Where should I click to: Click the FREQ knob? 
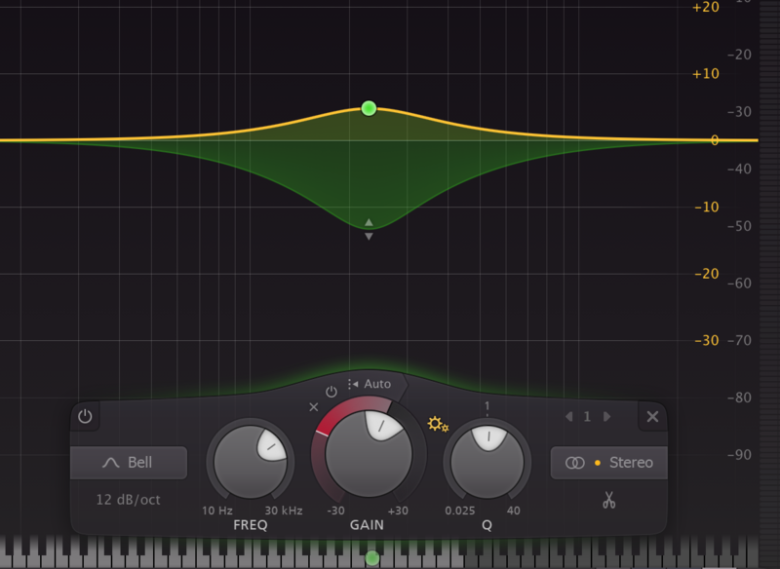(x=250, y=462)
